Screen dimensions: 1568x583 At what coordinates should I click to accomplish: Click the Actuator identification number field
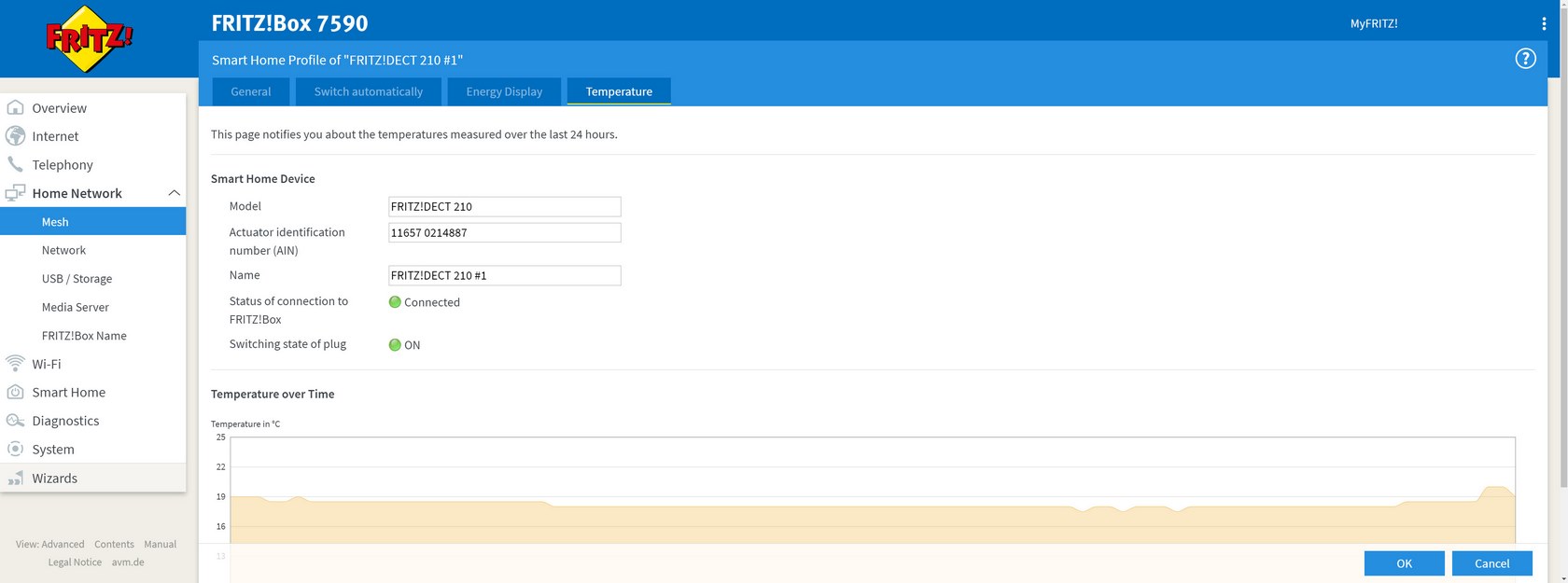504,232
